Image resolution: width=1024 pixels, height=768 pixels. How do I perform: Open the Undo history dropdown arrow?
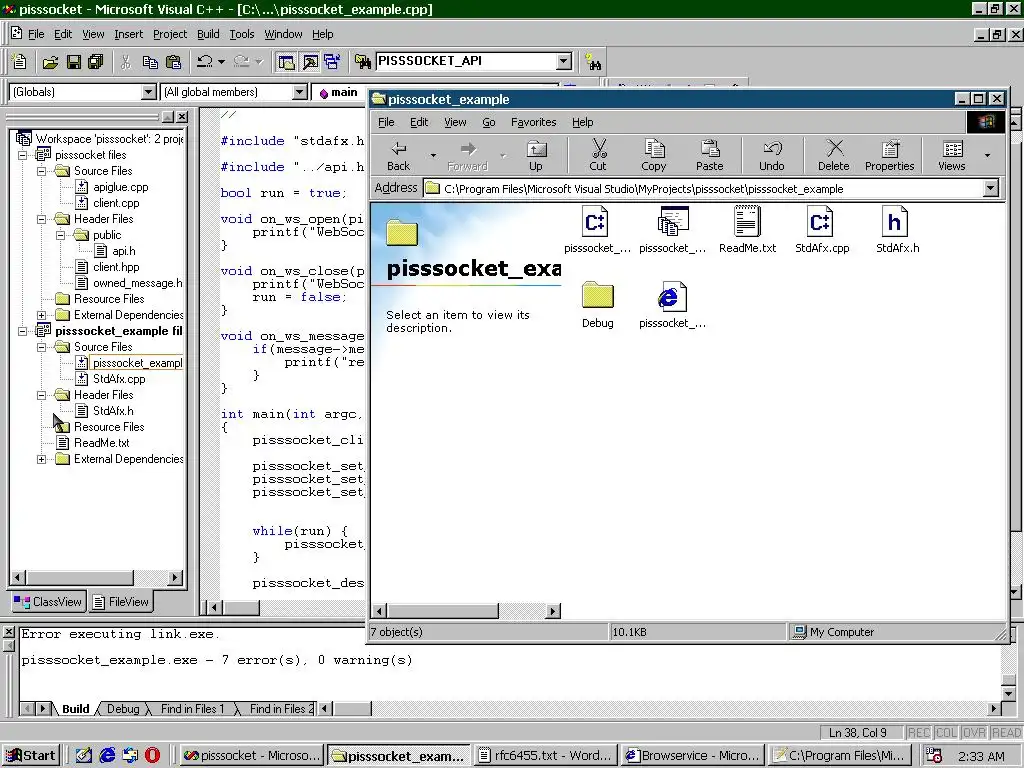click(x=221, y=62)
